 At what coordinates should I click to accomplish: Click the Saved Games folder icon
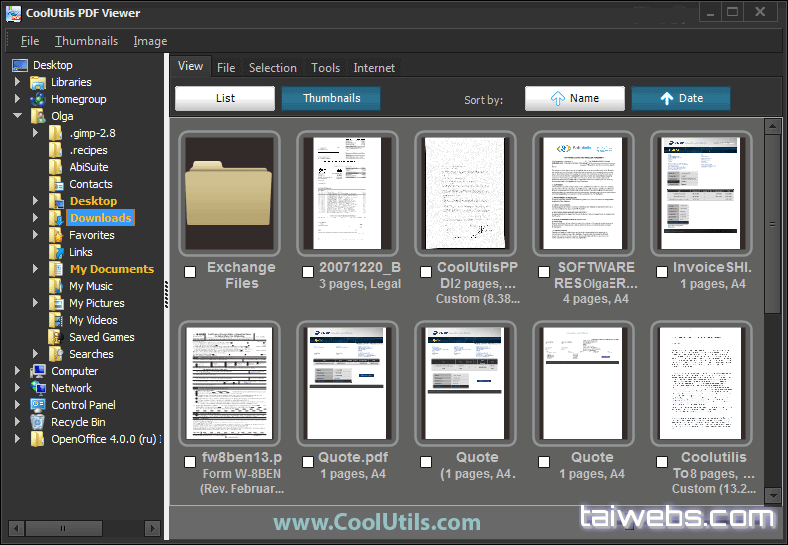click(56, 337)
